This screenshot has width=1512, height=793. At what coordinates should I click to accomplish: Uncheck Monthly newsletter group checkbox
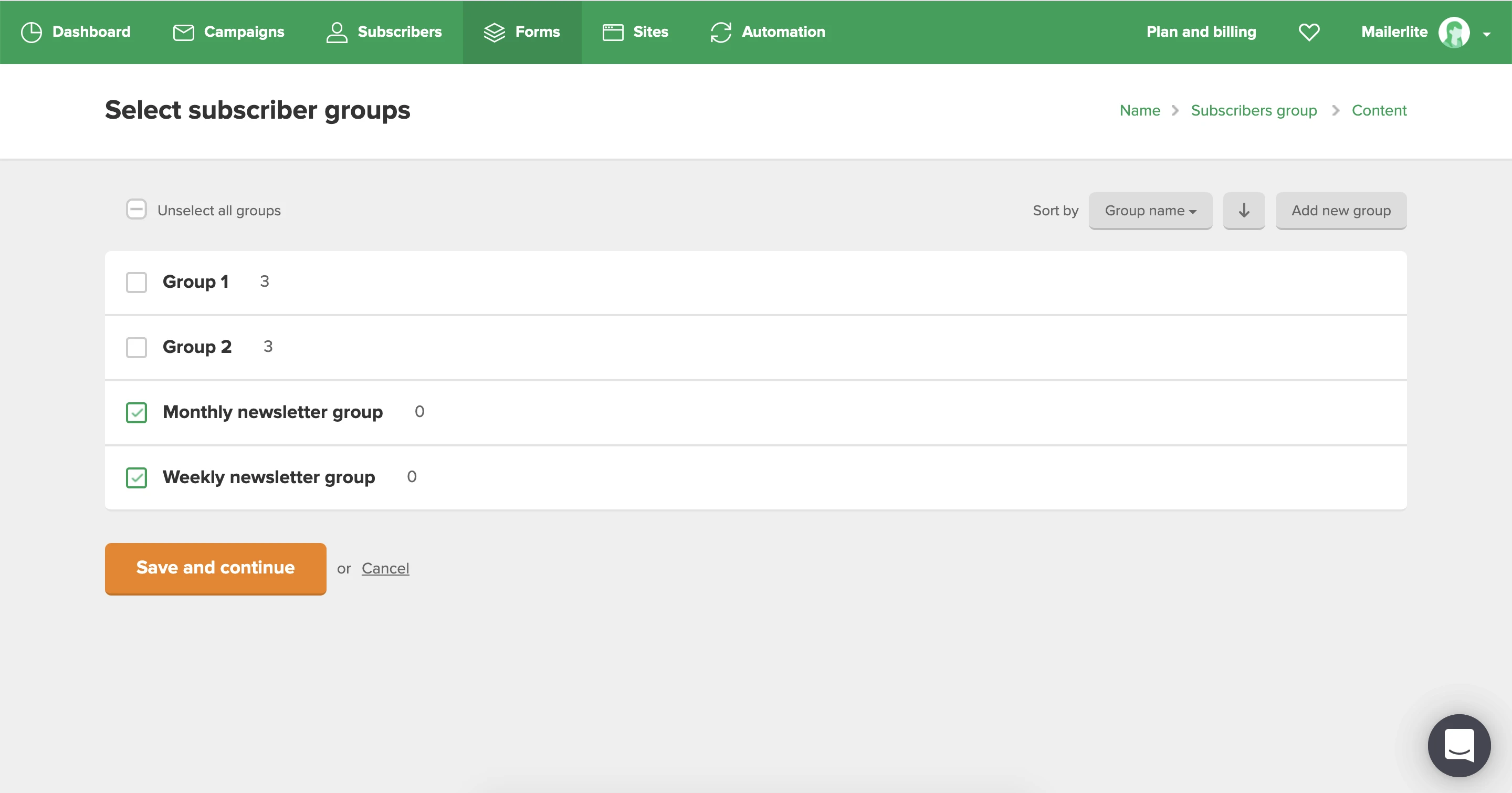[136, 413]
